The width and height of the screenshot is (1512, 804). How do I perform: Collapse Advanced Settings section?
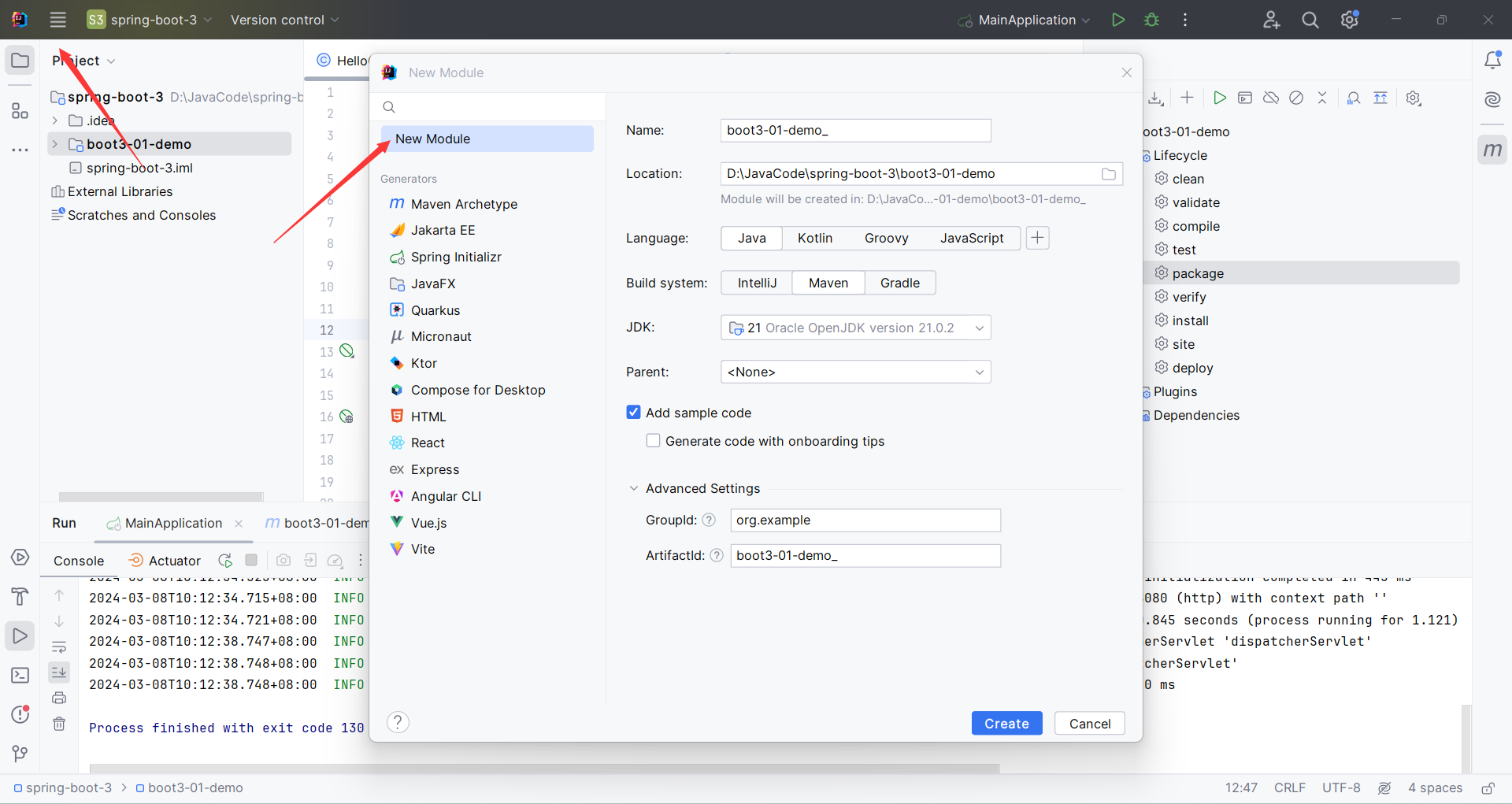pyautogui.click(x=633, y=488)
